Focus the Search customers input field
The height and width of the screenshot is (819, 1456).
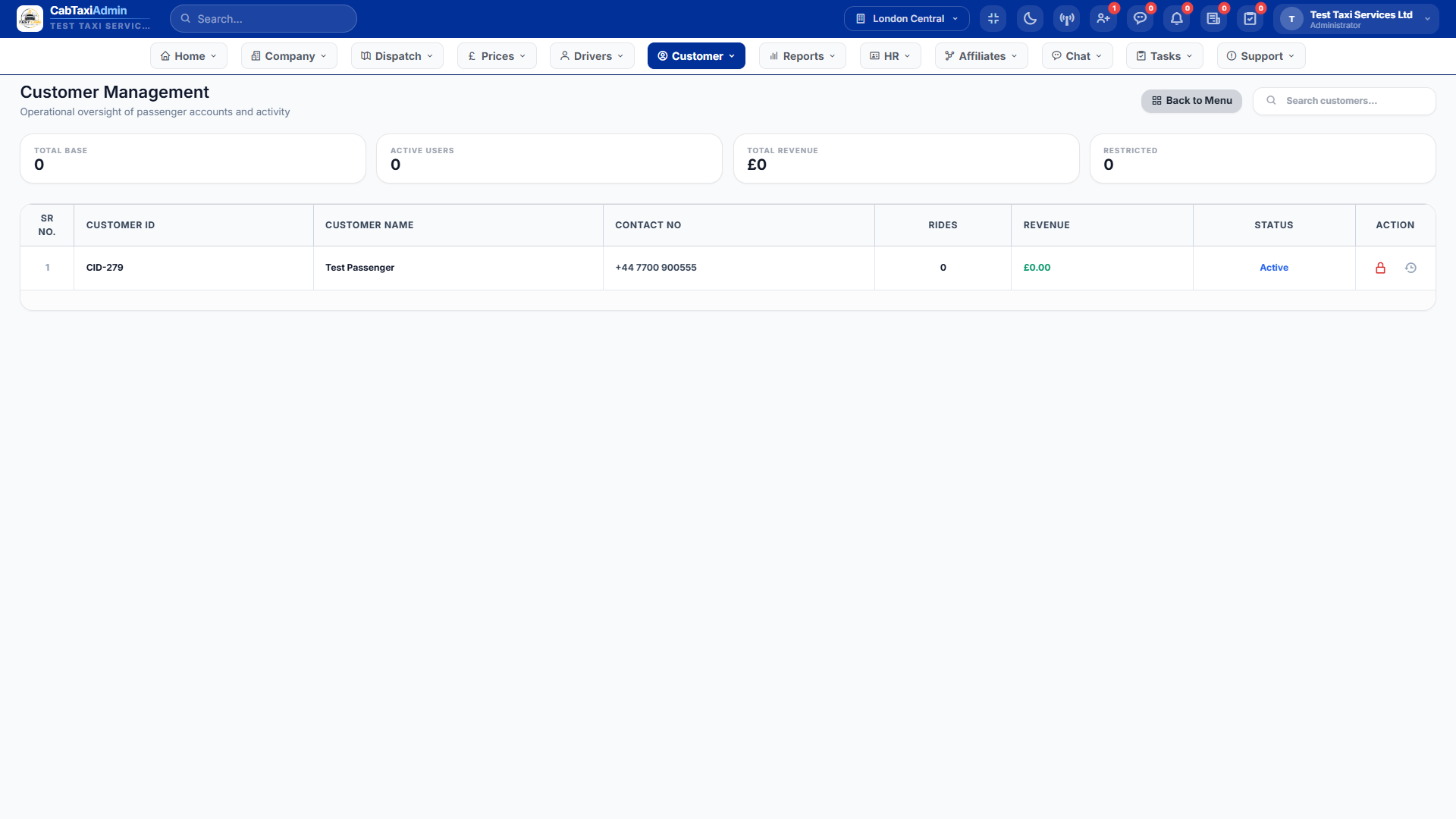coord(1345,101)
